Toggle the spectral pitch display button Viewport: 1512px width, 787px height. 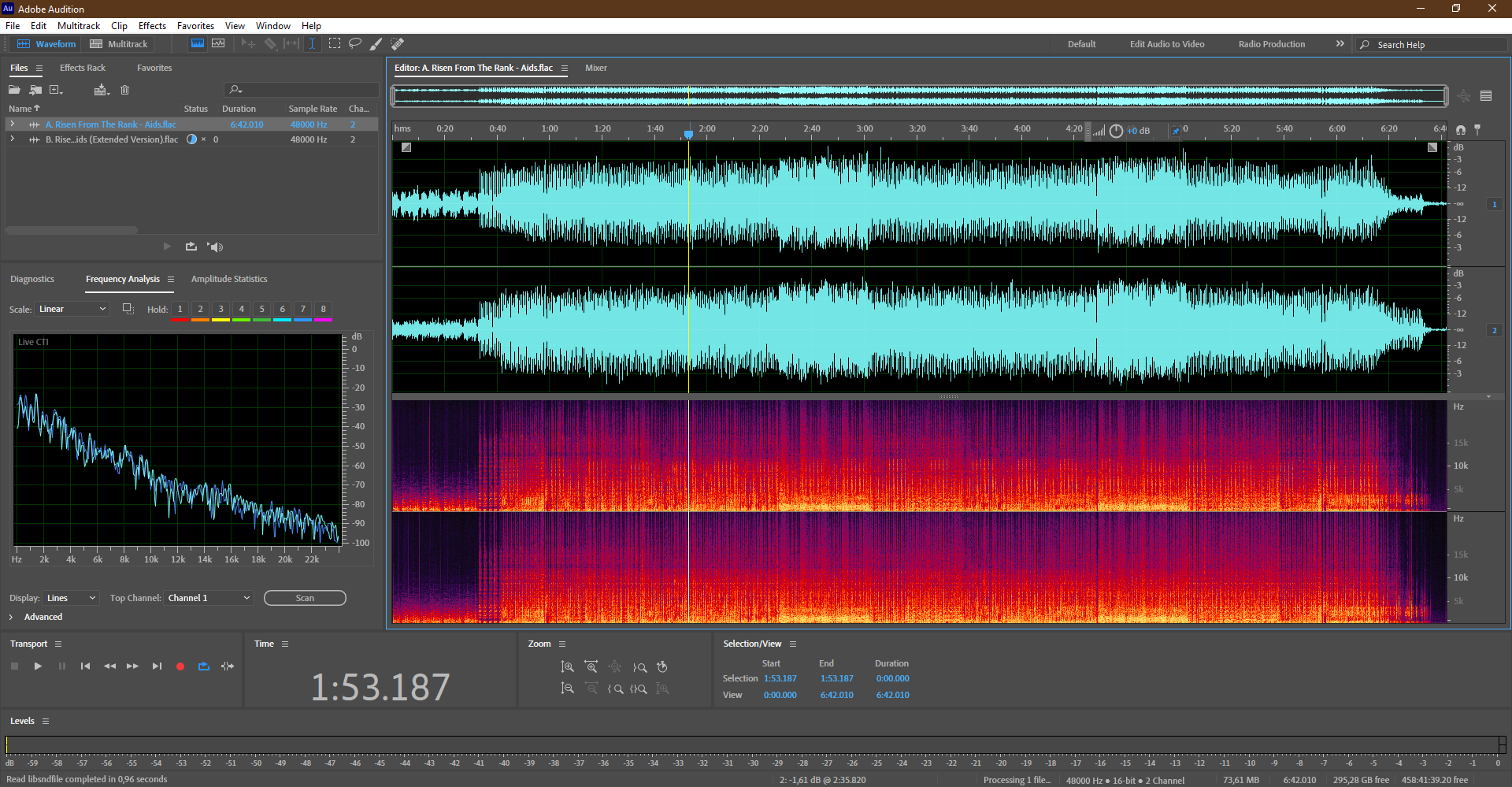[x=218, y=43]
